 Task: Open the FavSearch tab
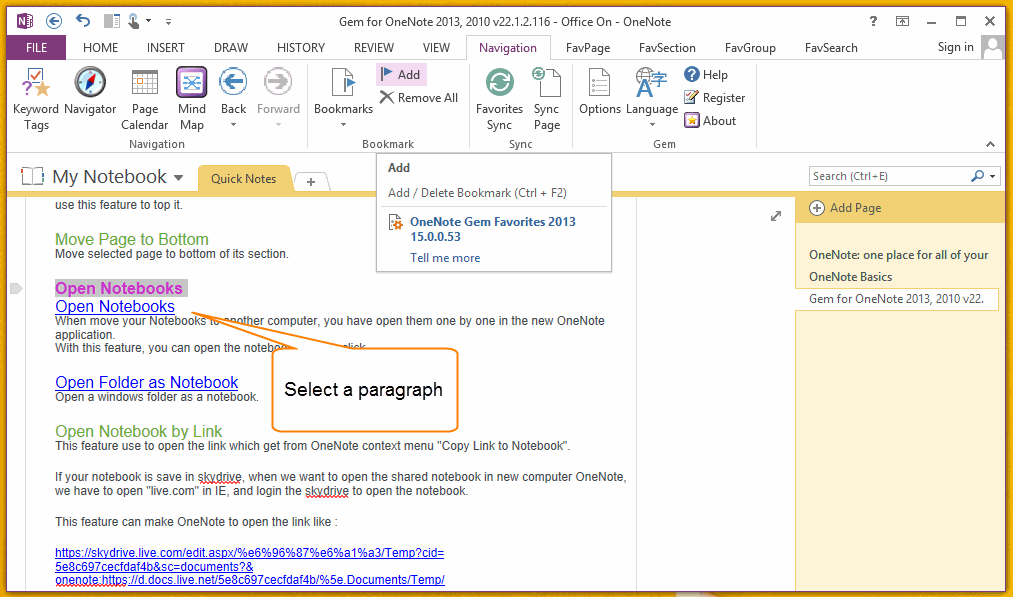(831, 48)
